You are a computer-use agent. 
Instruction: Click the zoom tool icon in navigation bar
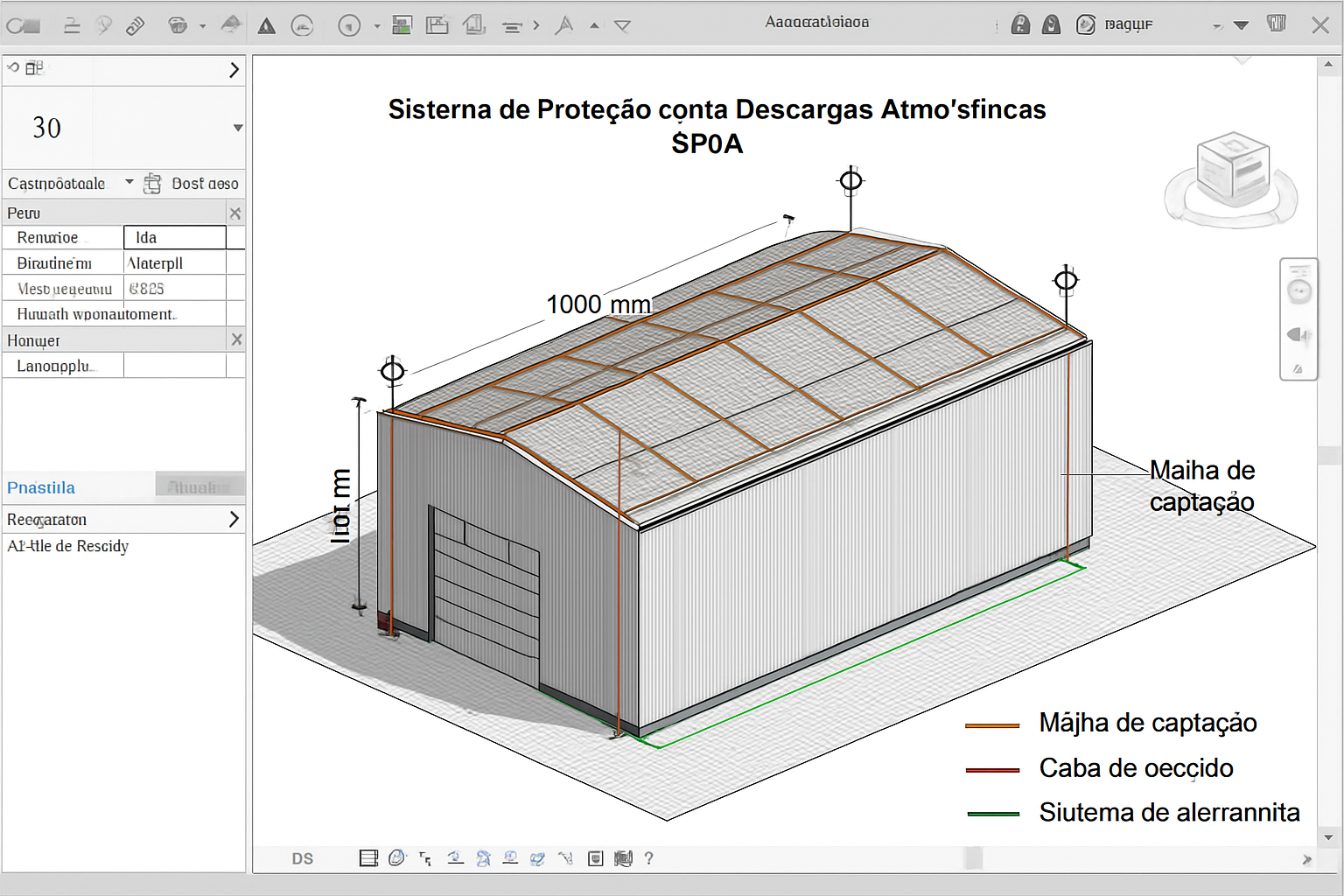[x=1299, y=334]
